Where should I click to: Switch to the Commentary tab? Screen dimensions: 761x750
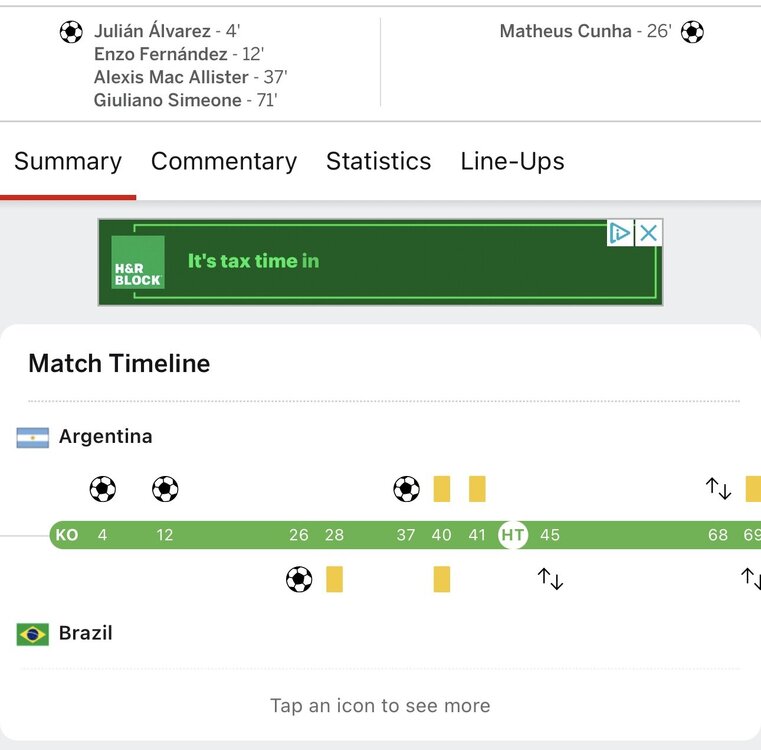(224, 161)
